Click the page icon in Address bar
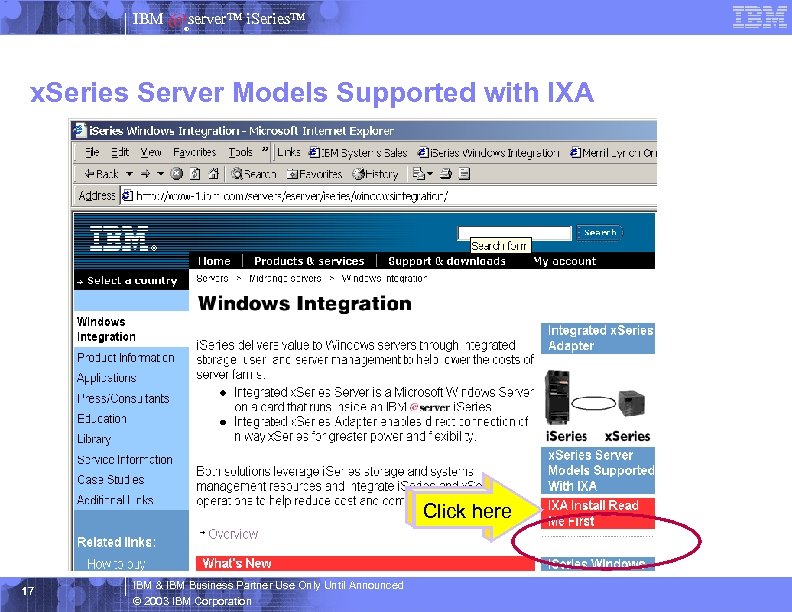The image size is (792, 612). tap(128, 195)
